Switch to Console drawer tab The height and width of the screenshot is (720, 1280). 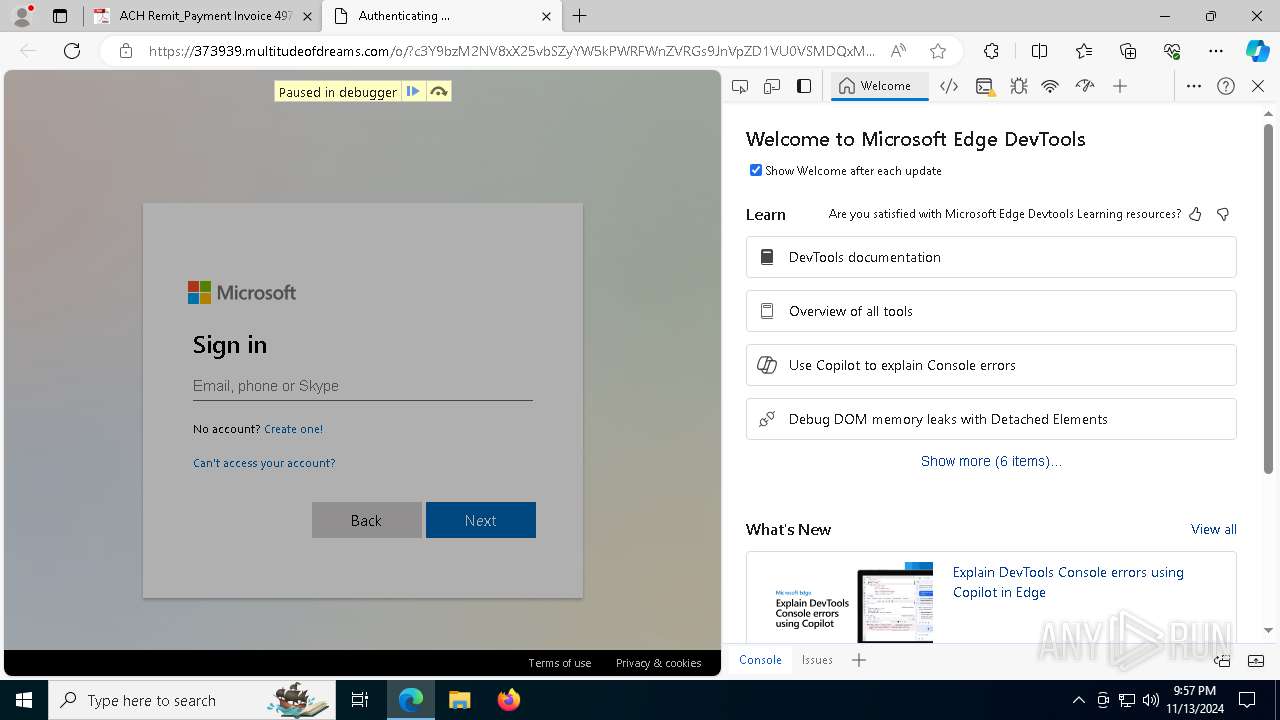(760, 660)
